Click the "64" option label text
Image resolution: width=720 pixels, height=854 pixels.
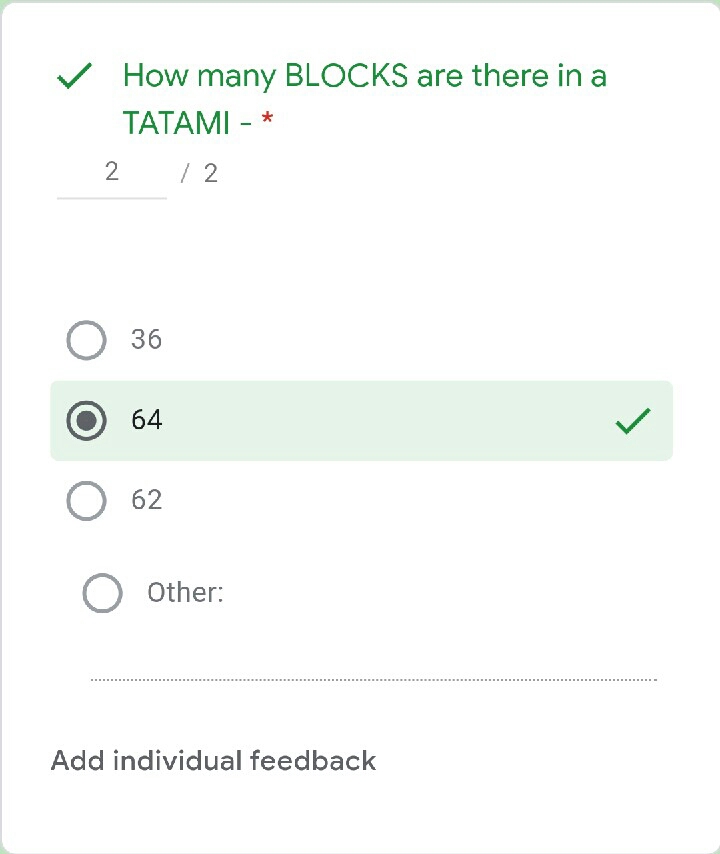click(x=146, y=421)
